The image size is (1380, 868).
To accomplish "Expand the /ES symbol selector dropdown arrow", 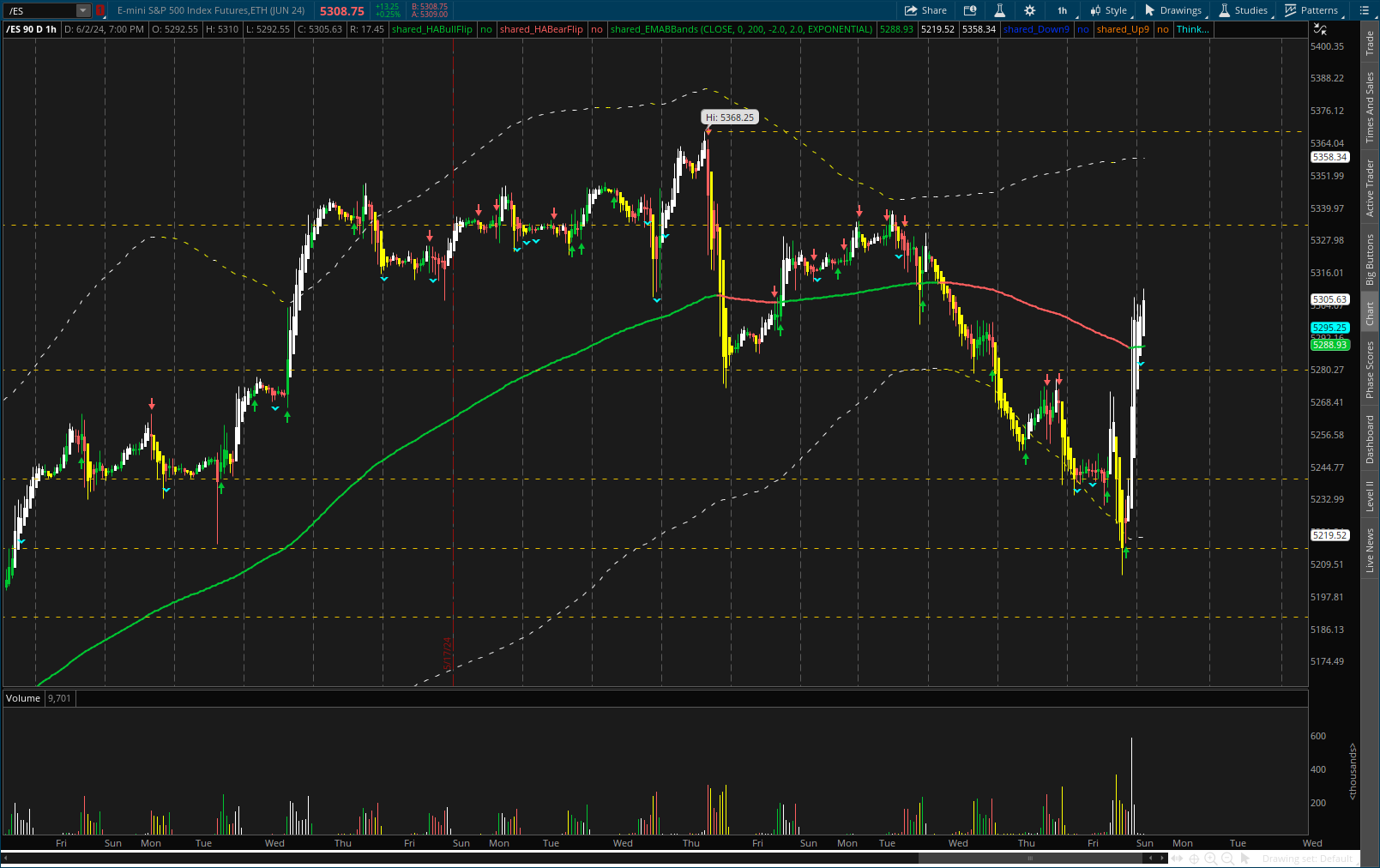I will (83, 10).
